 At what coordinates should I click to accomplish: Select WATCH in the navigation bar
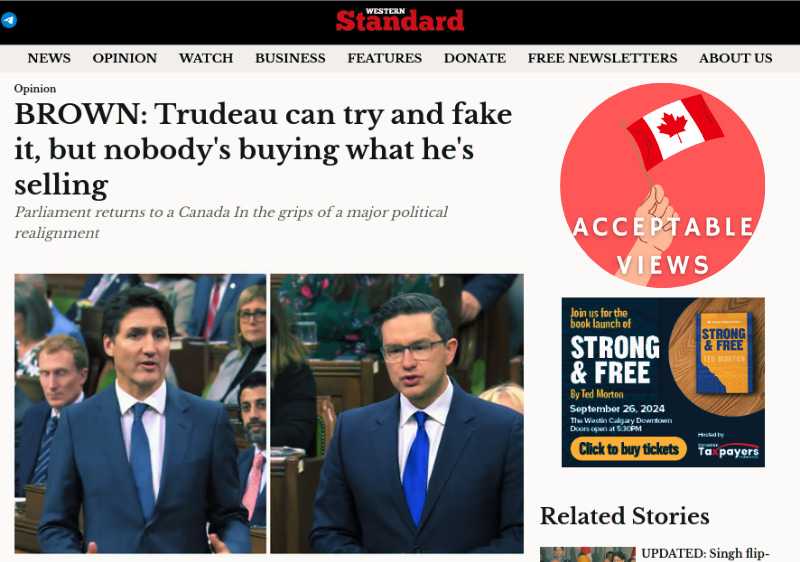(x=206, y=58)
